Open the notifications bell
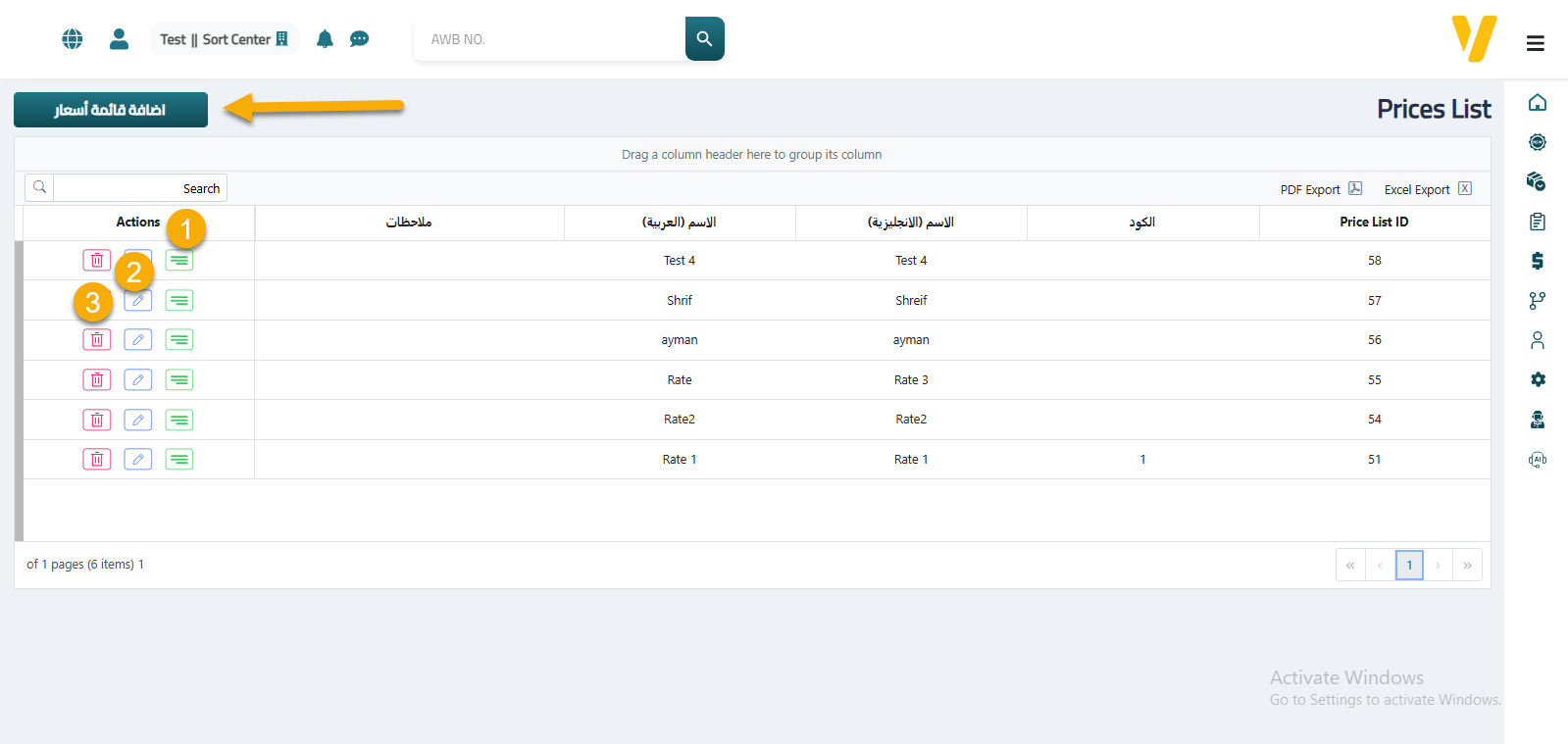This screenshot has height=744, width=1568. point(325,39)
